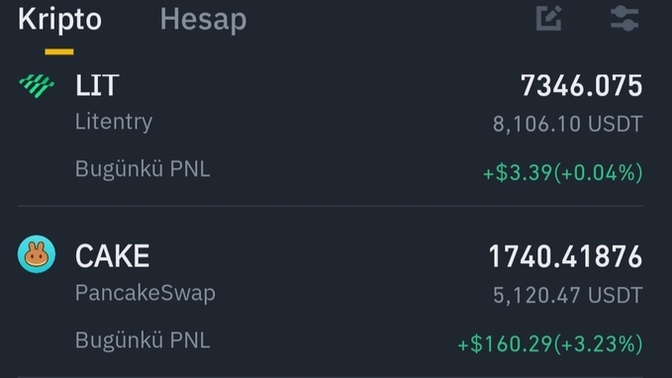The height and width of the screenshot is (378, 672).
Task: Tap the 8,106.10 USDT value
Action: [568, 124]
